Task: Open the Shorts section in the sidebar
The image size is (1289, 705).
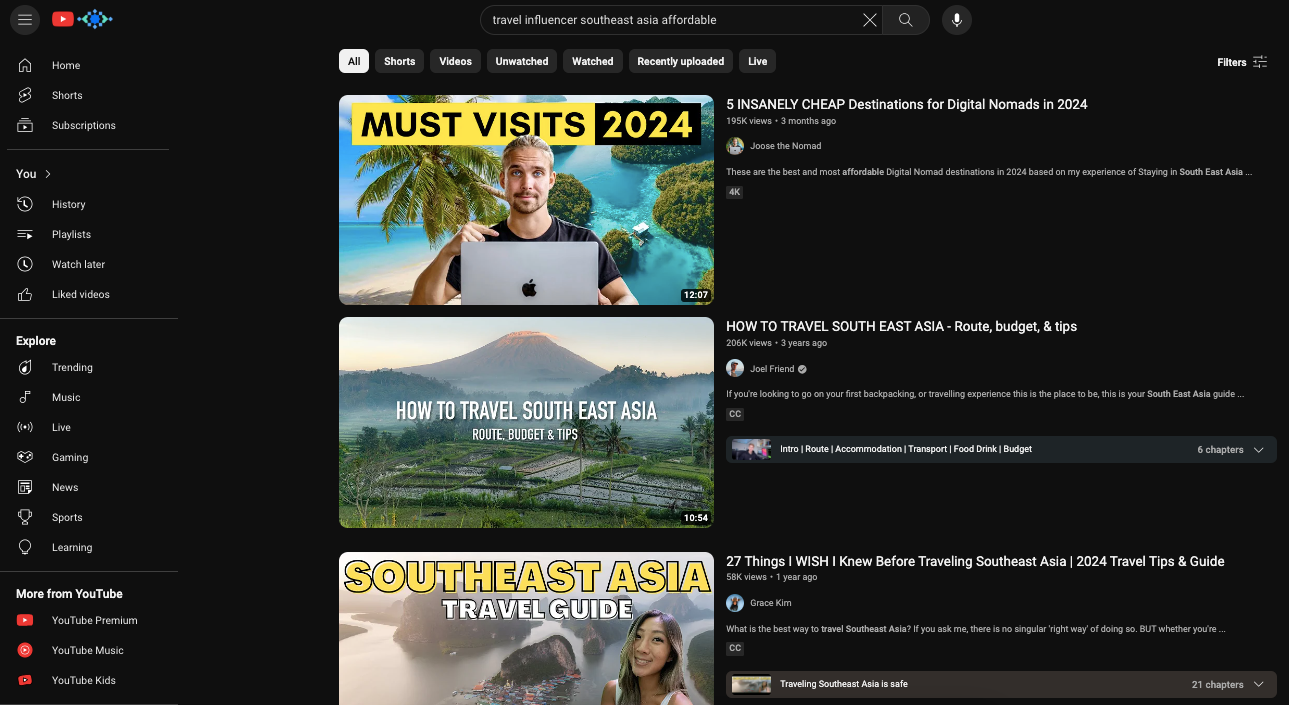Action: point(66,95)
